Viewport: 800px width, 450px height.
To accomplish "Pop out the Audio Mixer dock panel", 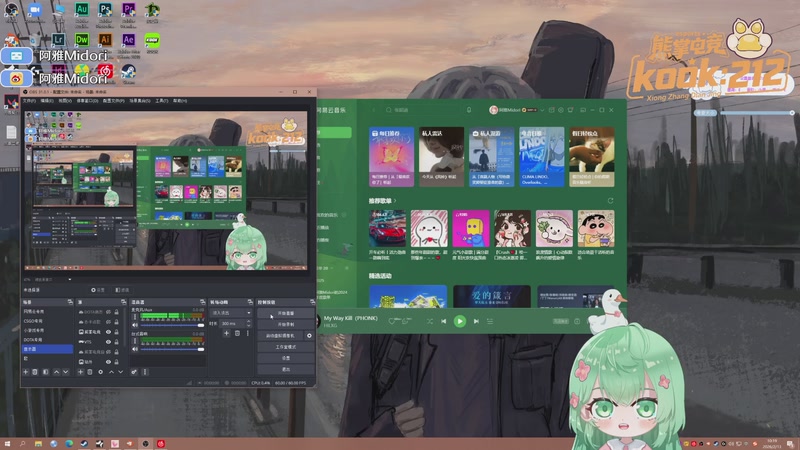I will [x=203, y=302].
